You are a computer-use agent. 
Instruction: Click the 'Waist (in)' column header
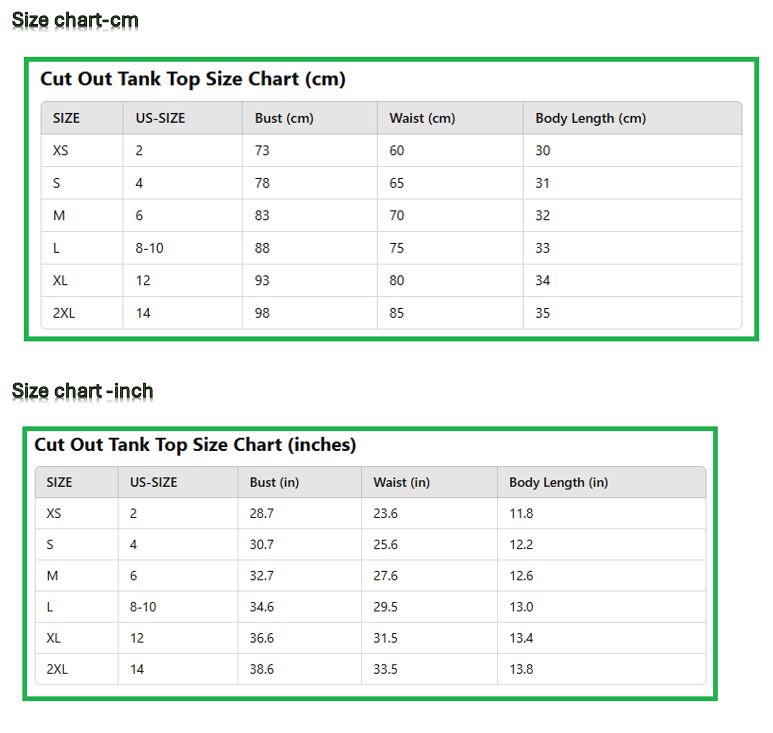pyautogui.click(x=401, y=482)
